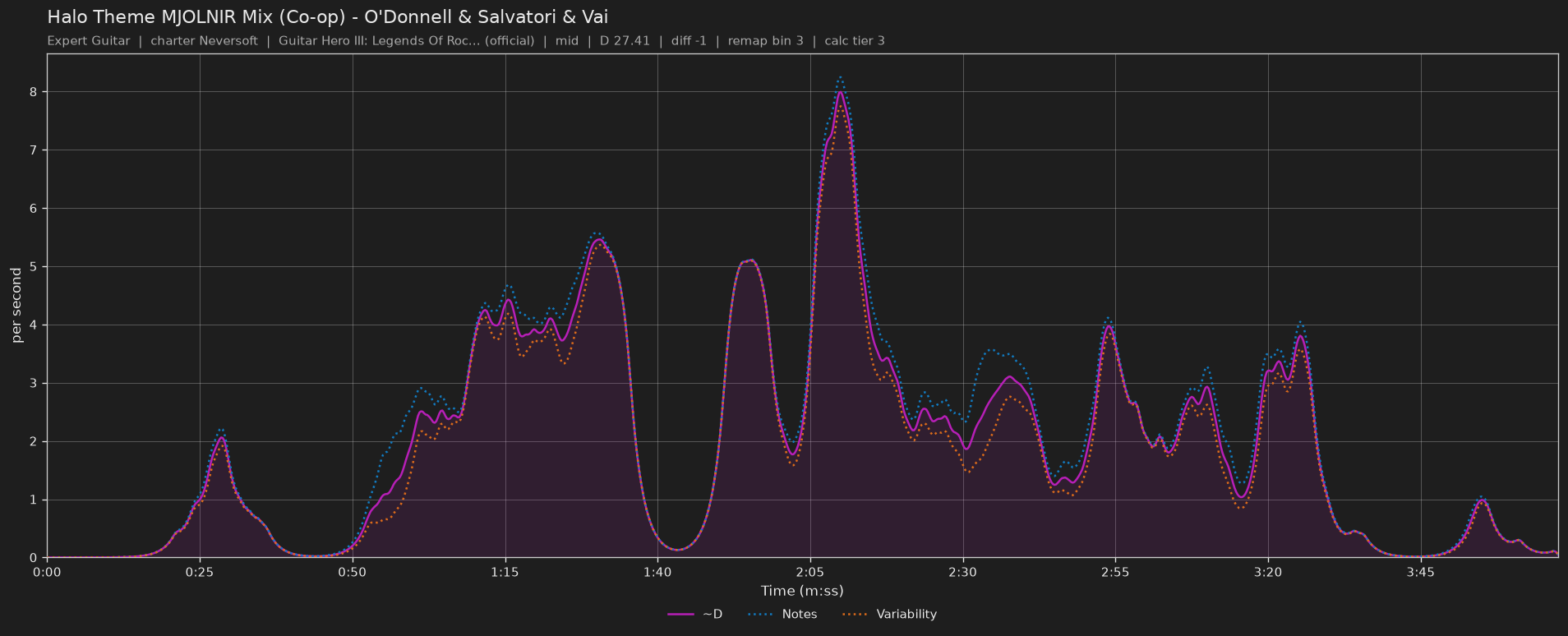Click the 'per second' y-axis label
Screen dimensions: 1568x636
[16, 306]
